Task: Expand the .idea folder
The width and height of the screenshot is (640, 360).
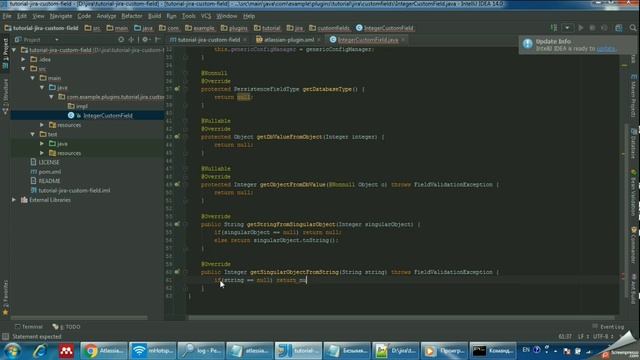Action: click(x=23, y=59)
